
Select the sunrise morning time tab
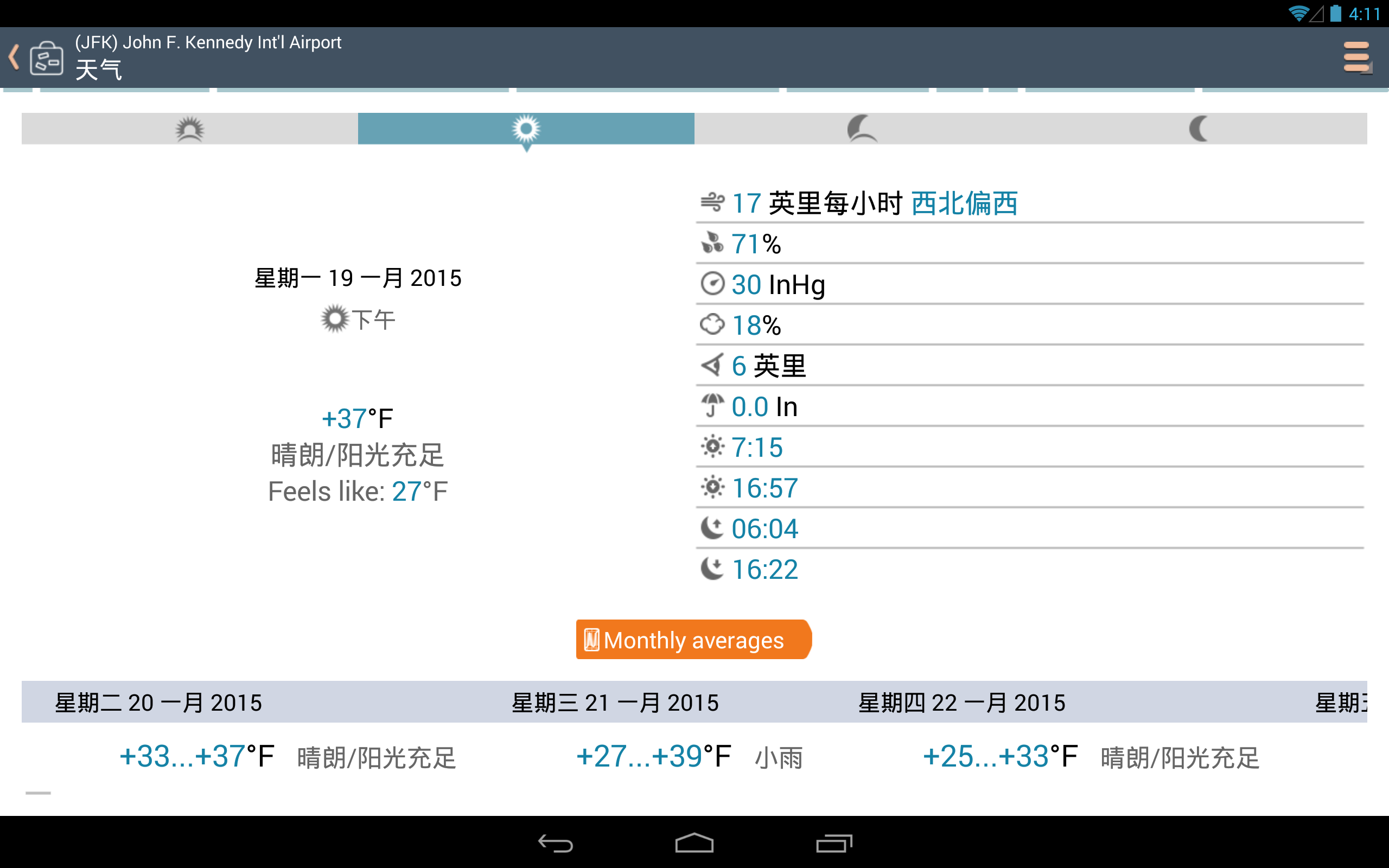189,129
